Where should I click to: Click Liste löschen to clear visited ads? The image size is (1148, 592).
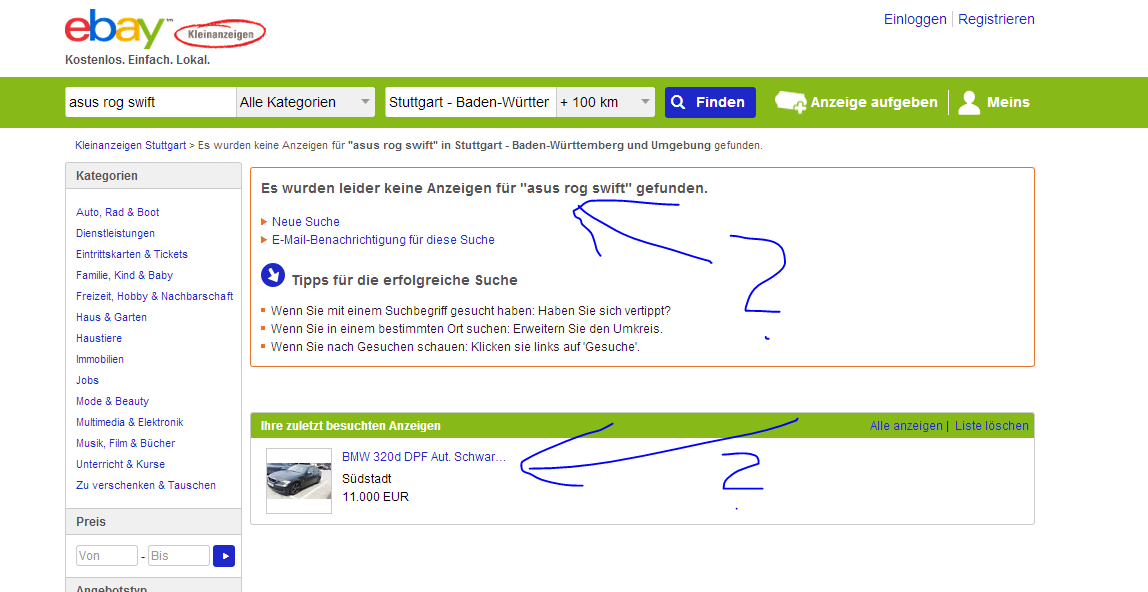pos(991,426)
